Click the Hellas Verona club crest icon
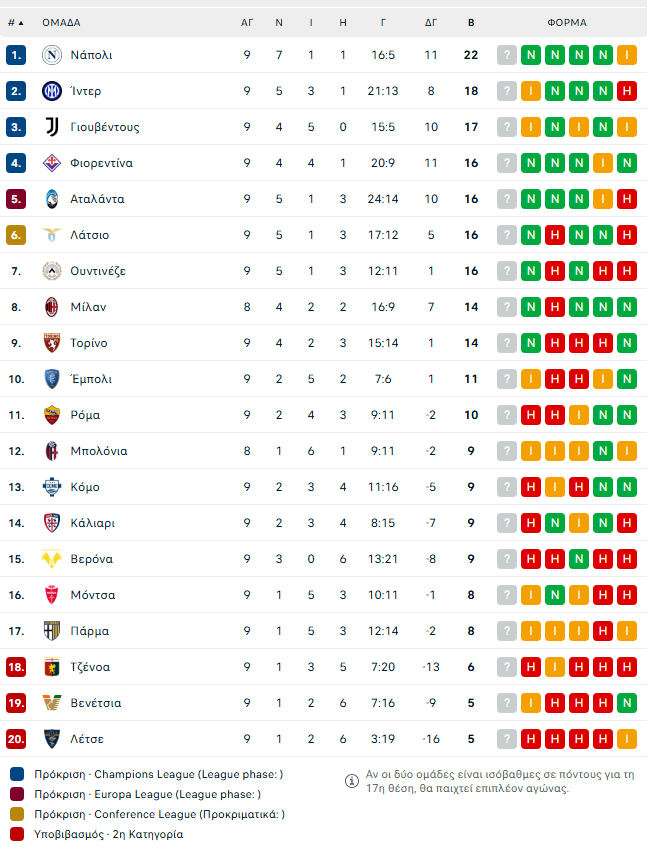 click(x=52, y=559)
